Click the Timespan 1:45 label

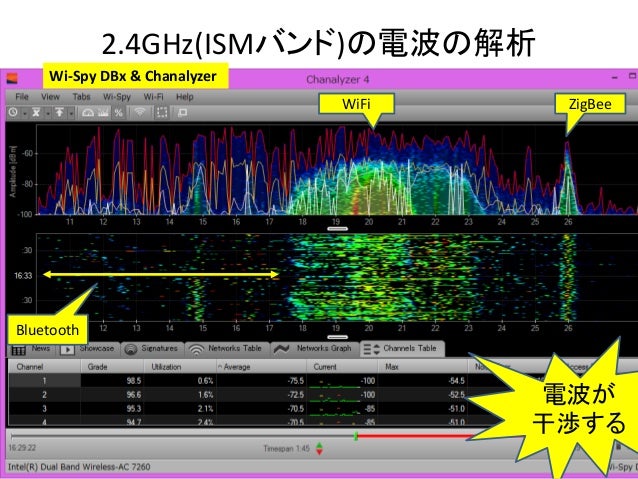click(286, 448)
